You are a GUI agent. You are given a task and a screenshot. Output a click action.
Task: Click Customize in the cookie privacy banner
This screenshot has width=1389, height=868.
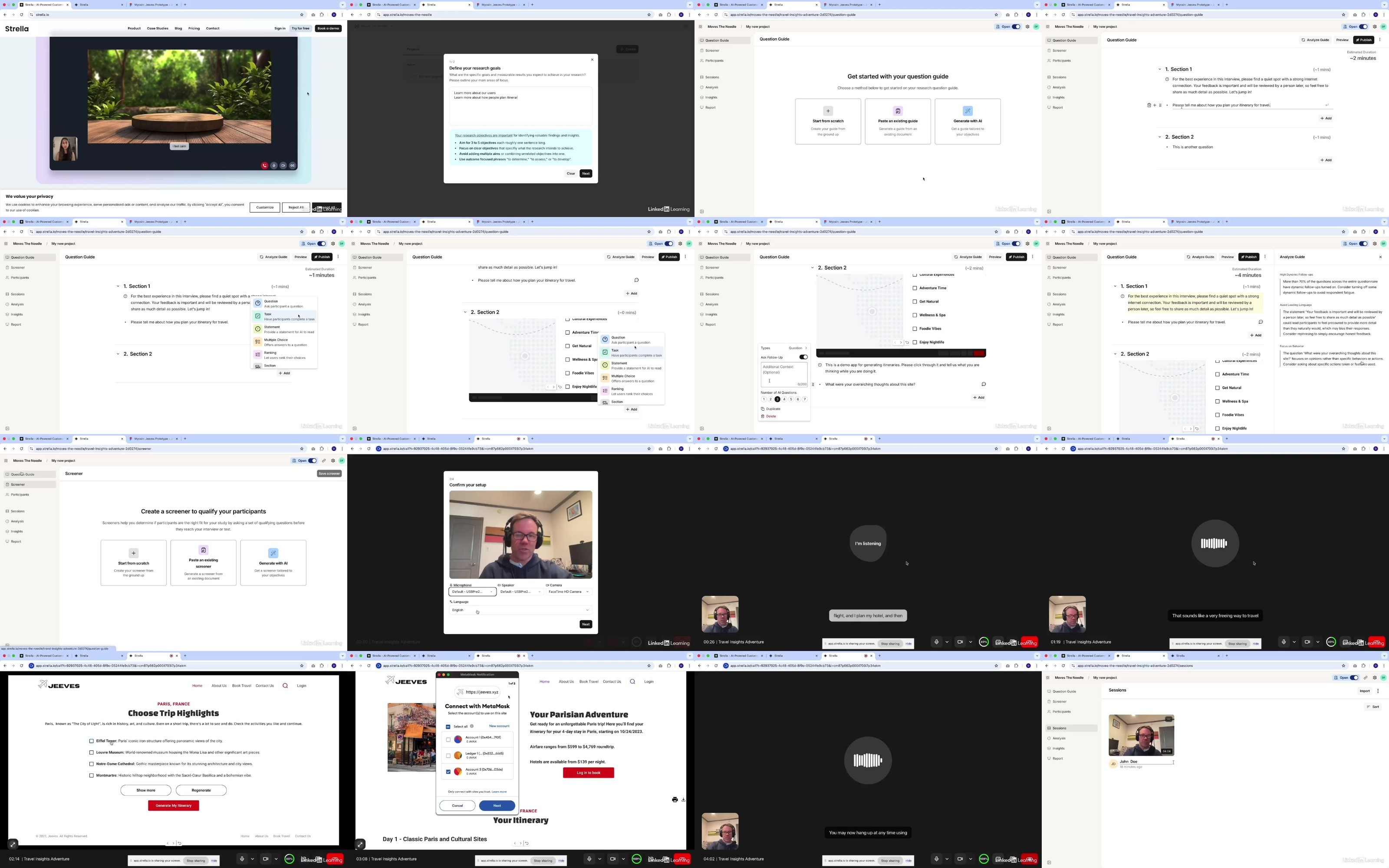(265, 207)
